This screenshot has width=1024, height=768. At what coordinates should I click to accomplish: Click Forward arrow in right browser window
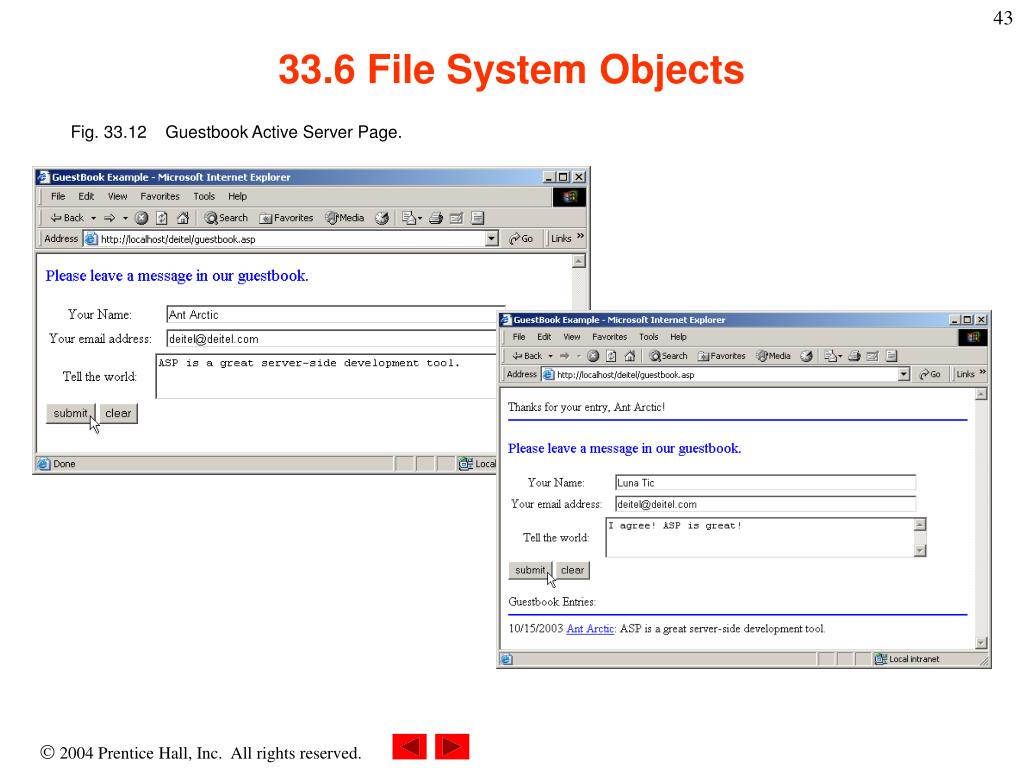click(x=564, y=356)
